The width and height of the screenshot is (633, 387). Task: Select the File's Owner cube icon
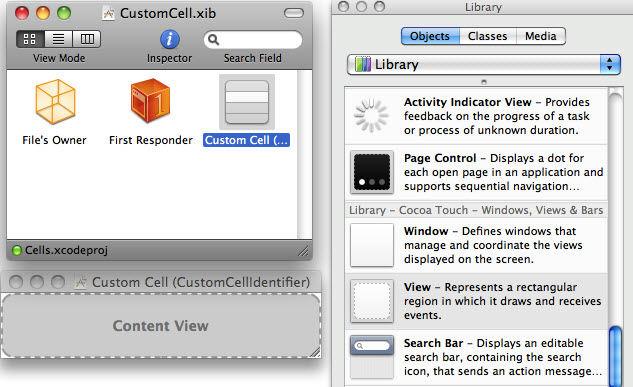pyautogui.click(x=55, y=102)
